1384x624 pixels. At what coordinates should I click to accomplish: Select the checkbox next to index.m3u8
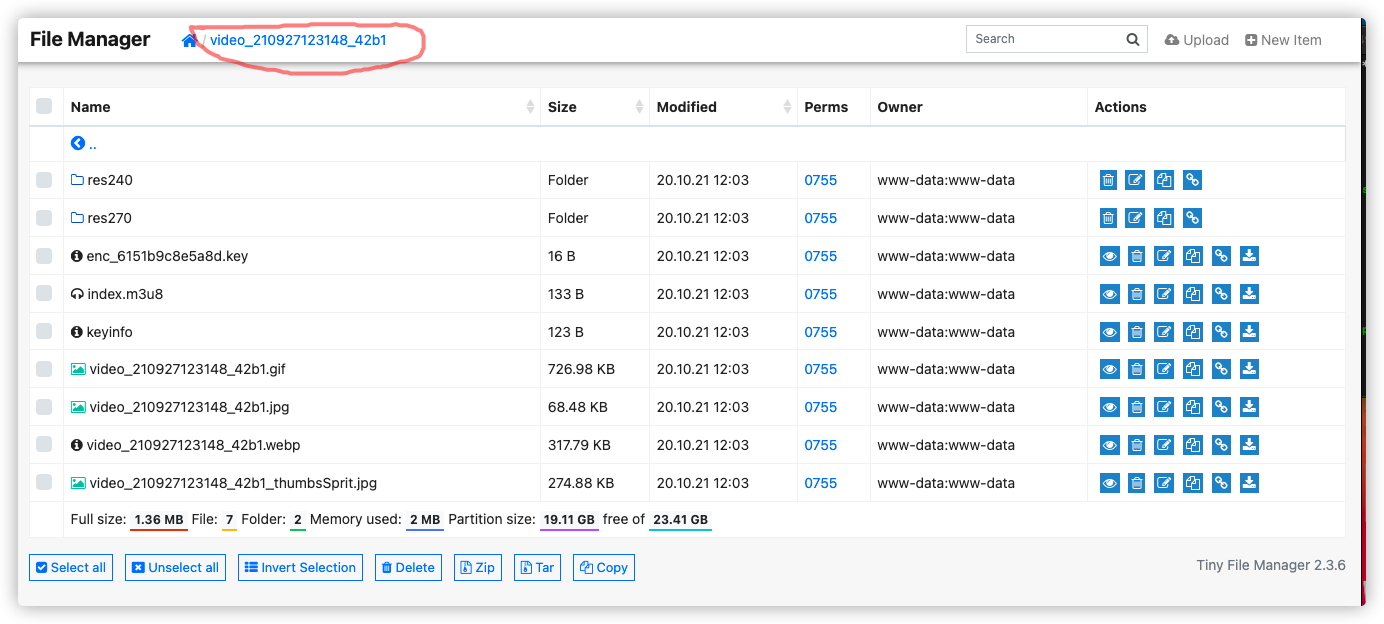pos(43,293)
